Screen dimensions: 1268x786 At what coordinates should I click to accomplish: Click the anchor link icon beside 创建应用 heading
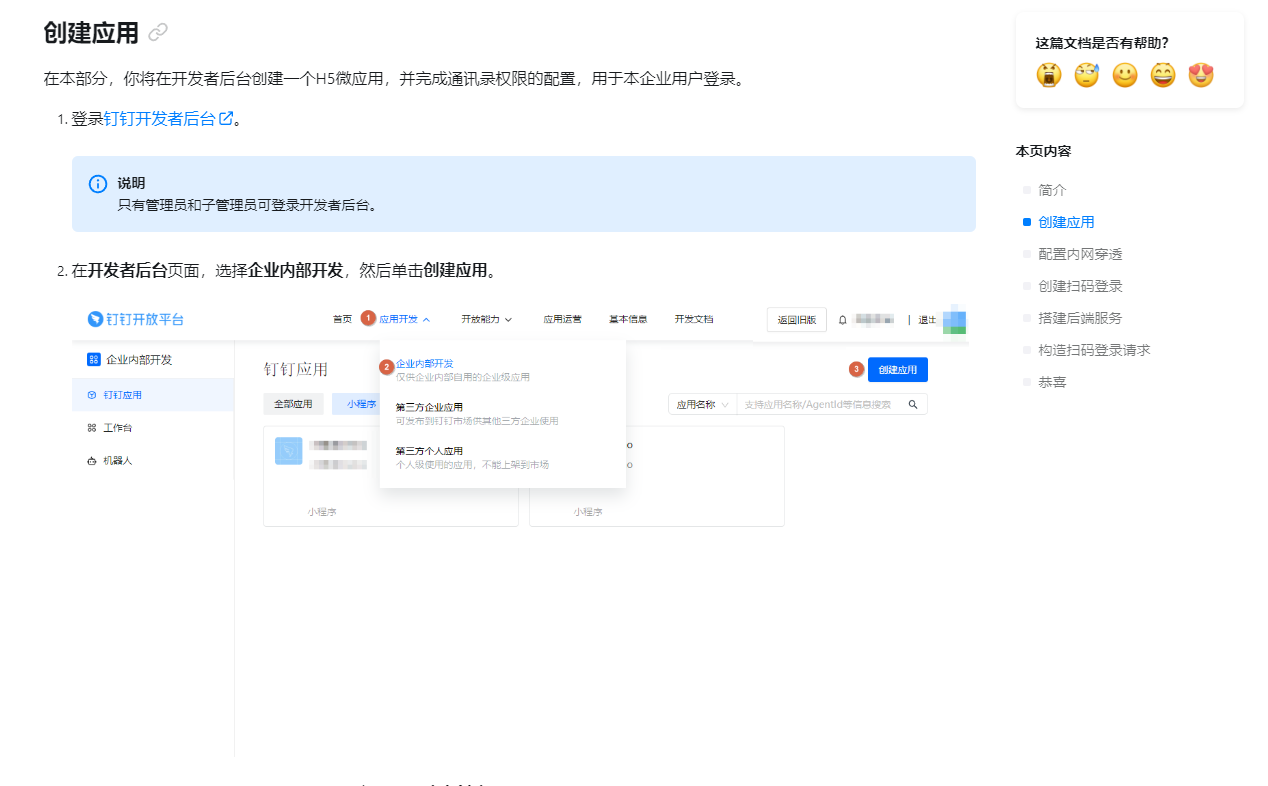[158, 33]
